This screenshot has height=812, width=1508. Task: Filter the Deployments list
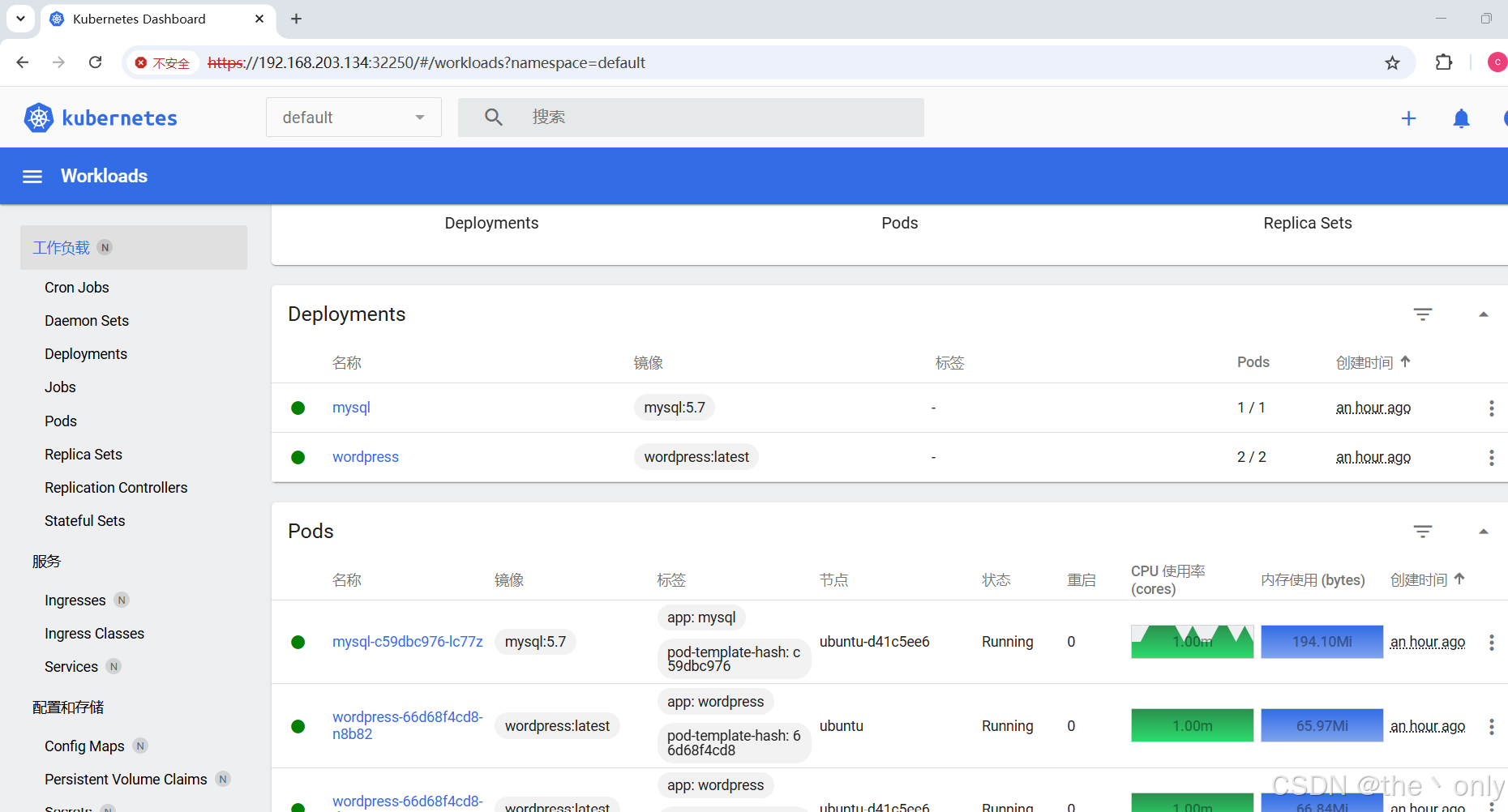pyautogui.click(x=1423, y=314)
